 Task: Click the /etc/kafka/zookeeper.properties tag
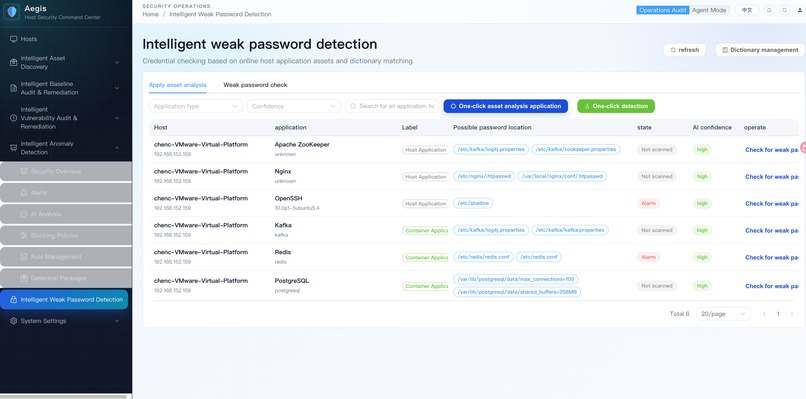click(x=576, y=149)
